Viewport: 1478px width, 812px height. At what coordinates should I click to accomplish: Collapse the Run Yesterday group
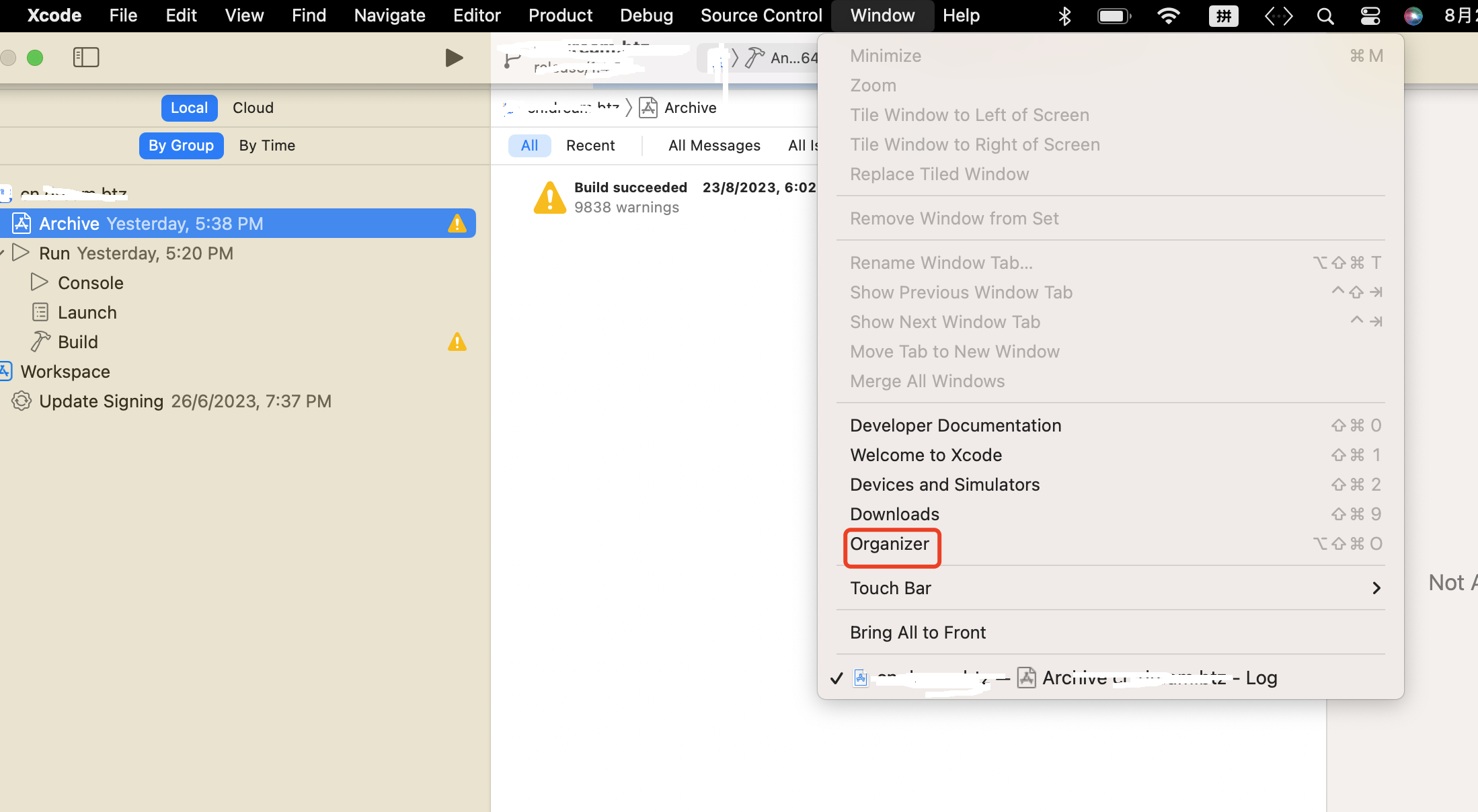tap(2, 253)
